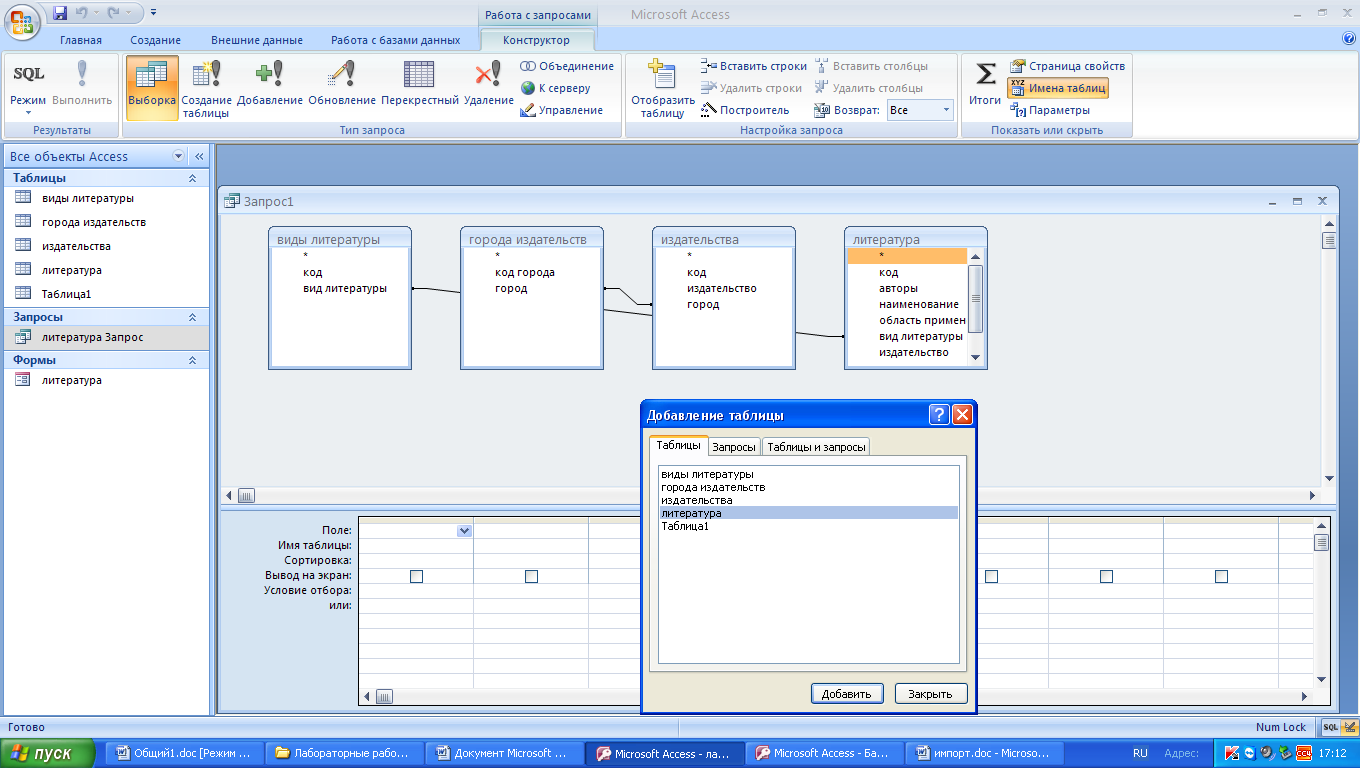Viewport: 1360px width, 768px height.
Task: Open Параметры query parameters
Action: [1050, 110]
